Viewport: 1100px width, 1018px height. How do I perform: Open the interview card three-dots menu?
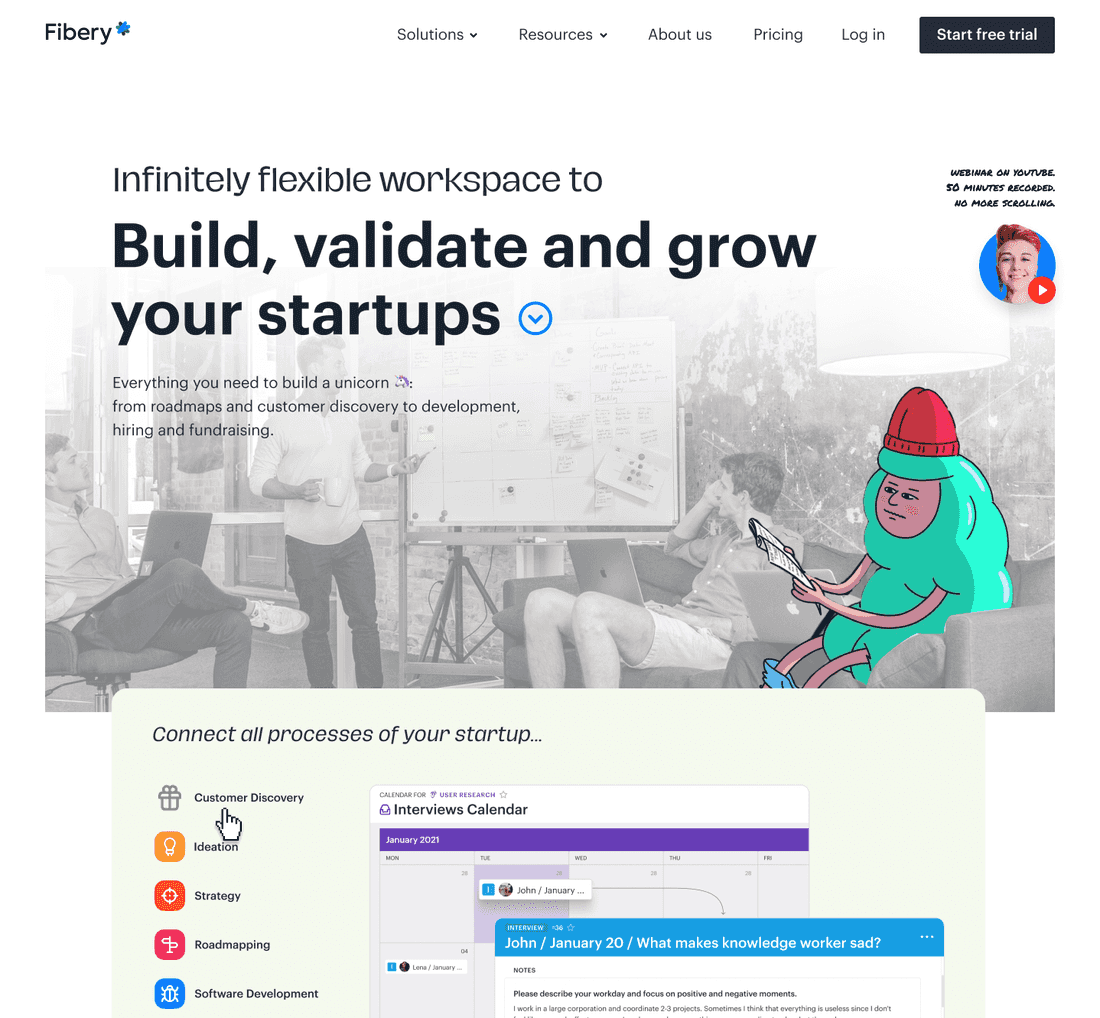pyautogui.click(x=927, y=937)
